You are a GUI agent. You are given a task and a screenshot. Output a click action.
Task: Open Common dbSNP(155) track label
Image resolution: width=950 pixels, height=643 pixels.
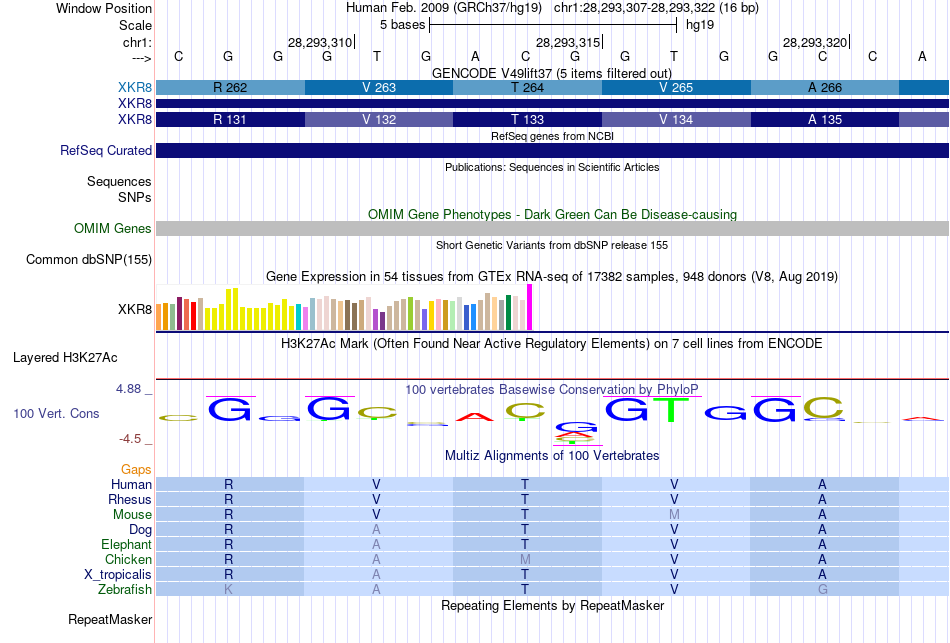coord(89,259)
